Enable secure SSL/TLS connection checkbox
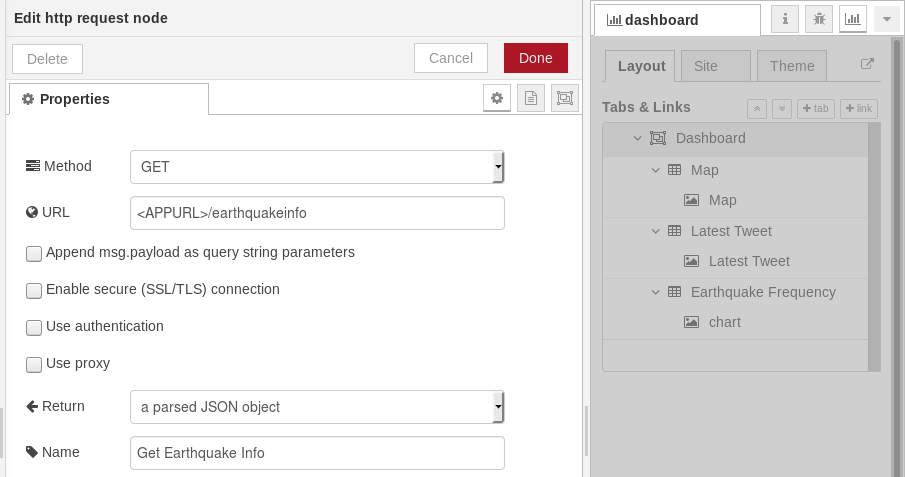The width and height of the screenshot is (905, 477). pyautogui.click(x=34, y=290)
